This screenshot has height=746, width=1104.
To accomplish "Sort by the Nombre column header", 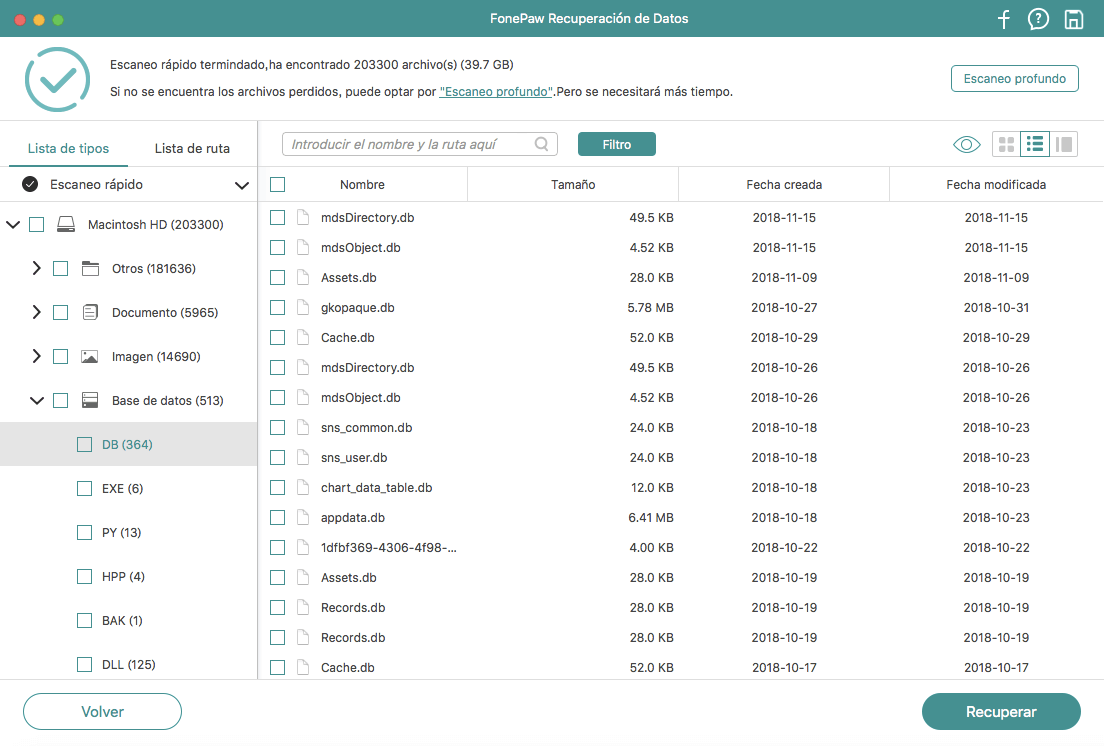I will coord(363,184).
